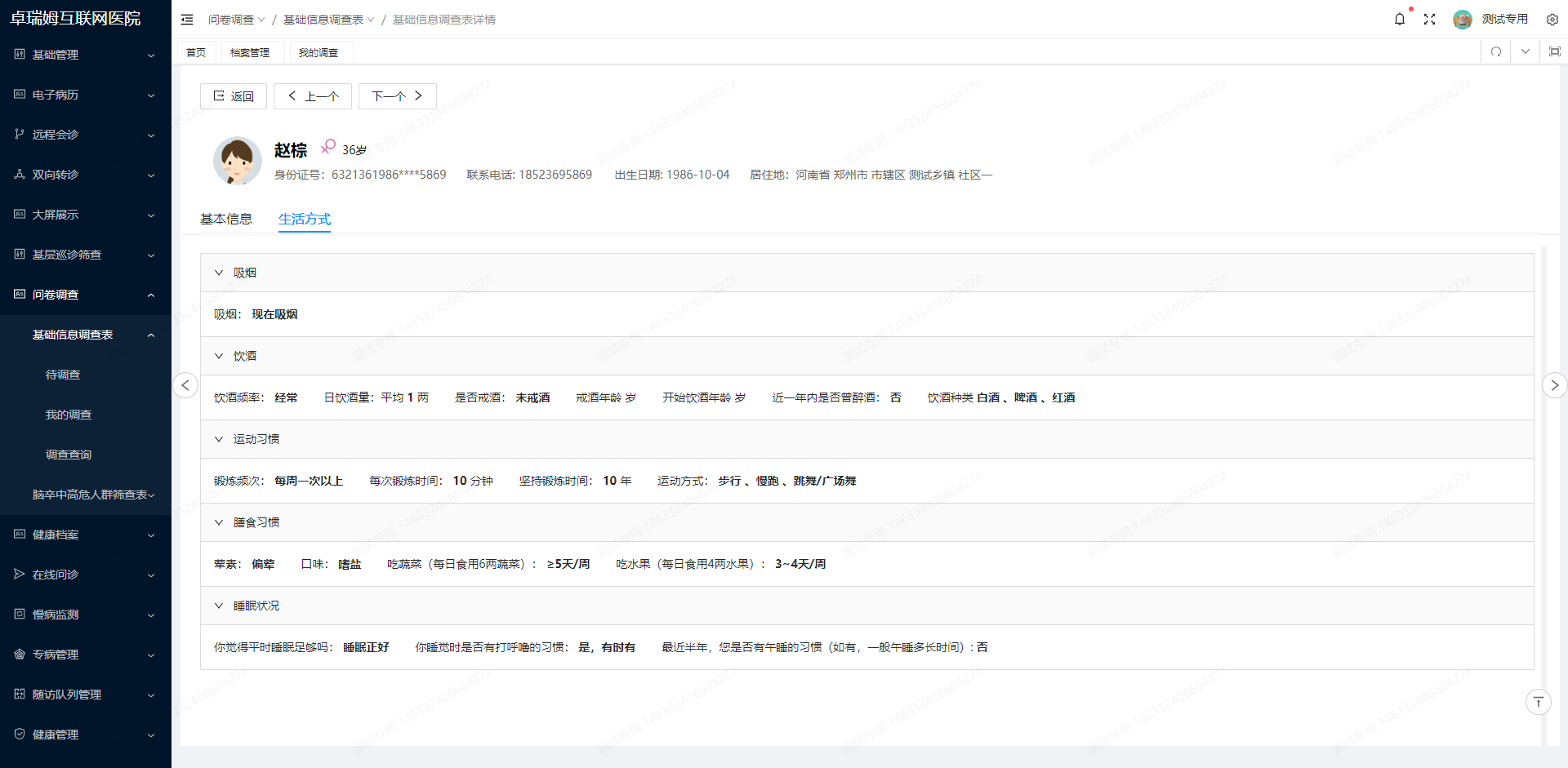Click the 卓瑞姆互联网医院 logo title
Viewport: 1568px width, 768px height.
[75, 18]
